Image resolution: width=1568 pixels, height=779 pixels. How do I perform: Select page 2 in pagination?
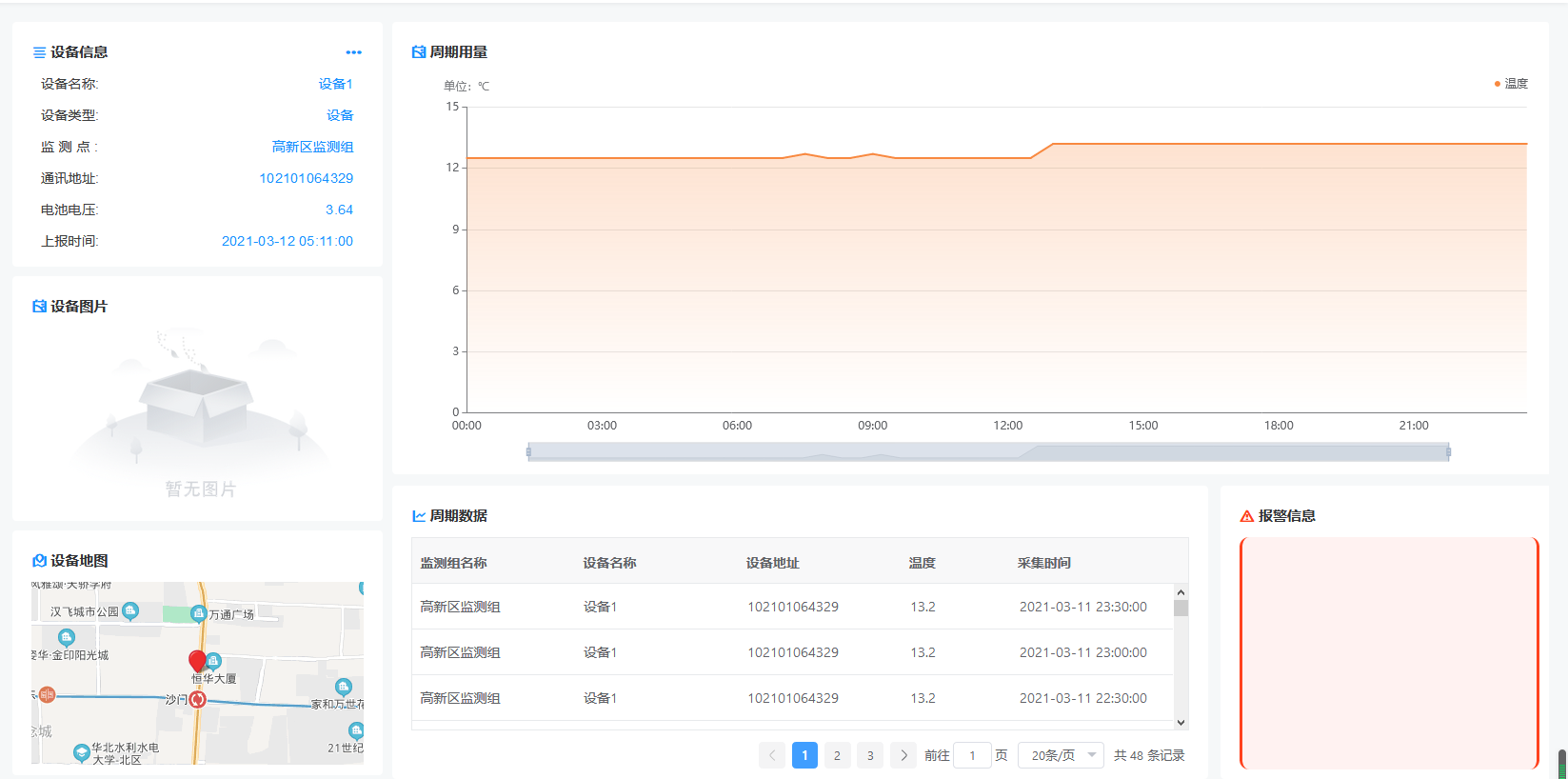pos(837,755)
